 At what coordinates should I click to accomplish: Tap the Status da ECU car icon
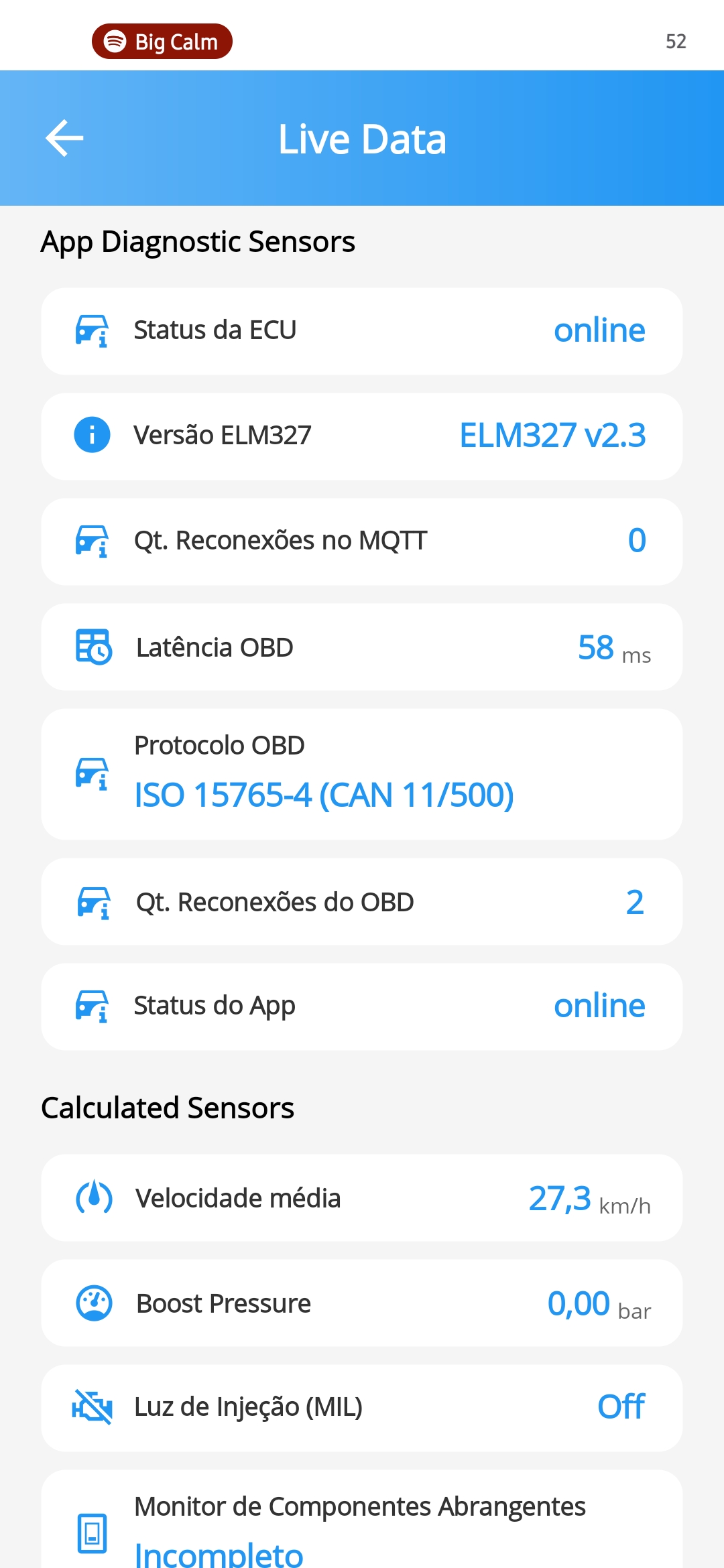coord(92,331)
